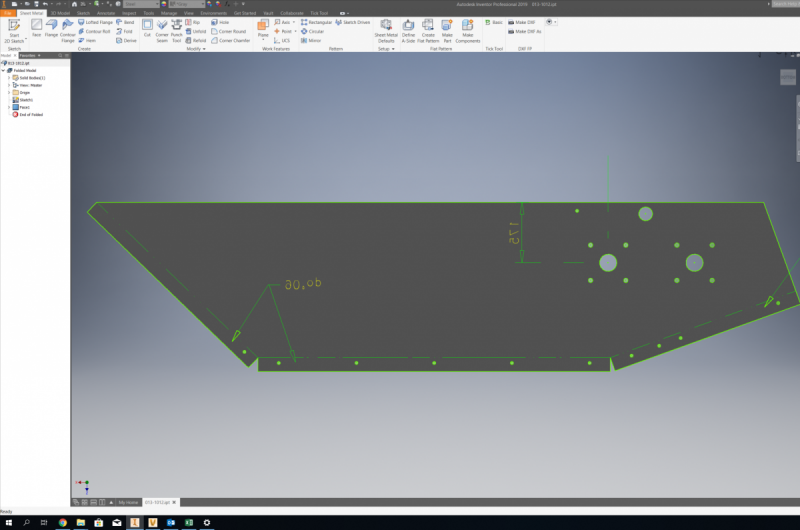
Task: Click the ViewCube face in the viewport
Action: click(x=788, y=77)
